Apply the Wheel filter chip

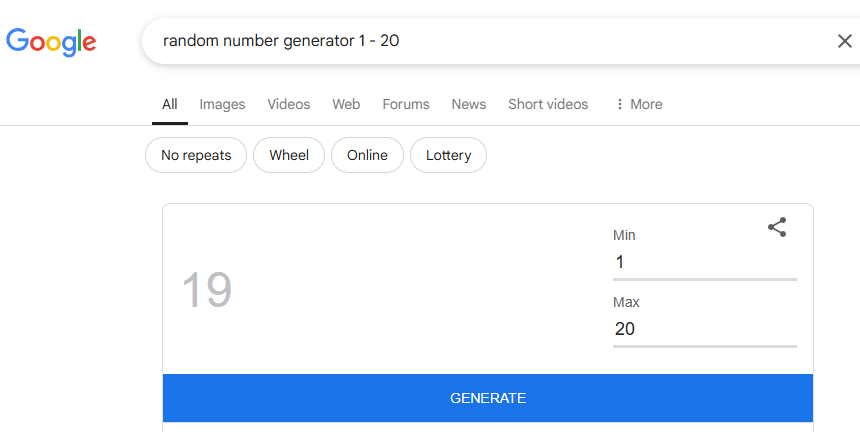(289, 155)
